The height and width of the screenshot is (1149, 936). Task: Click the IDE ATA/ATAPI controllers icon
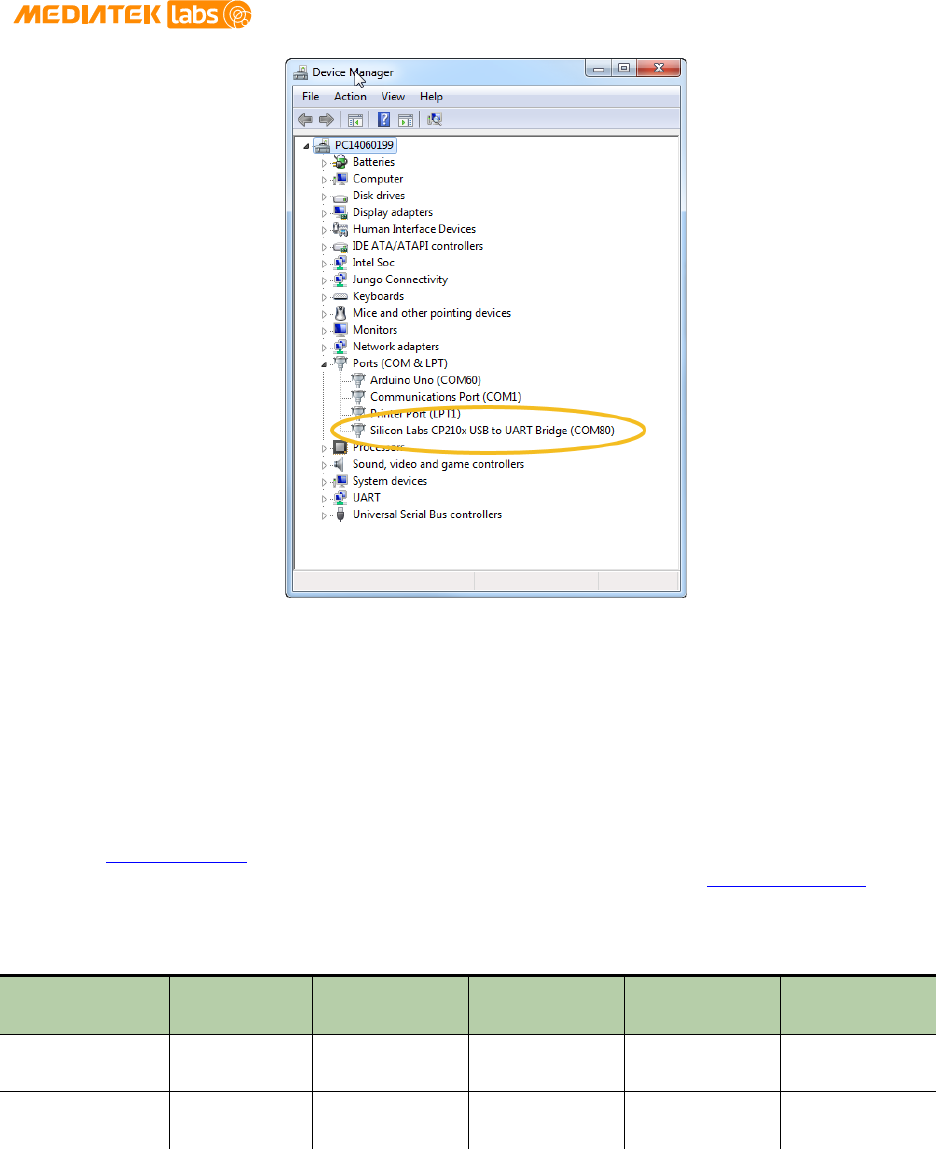(x=340, y=247)
